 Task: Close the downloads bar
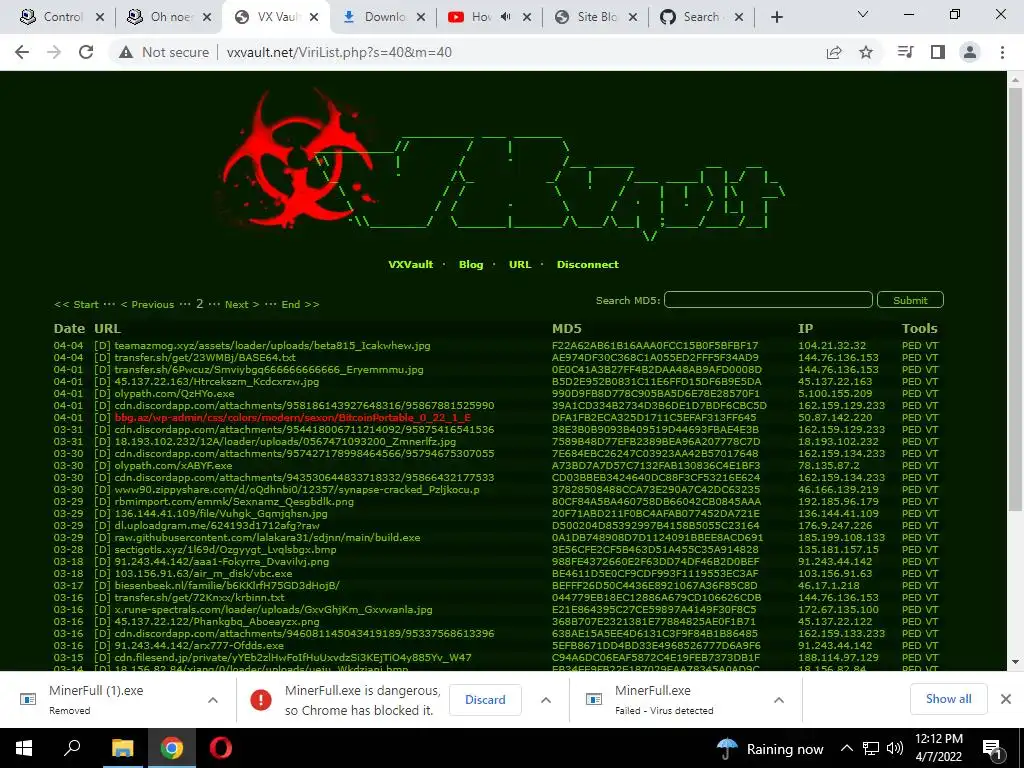1006,699
